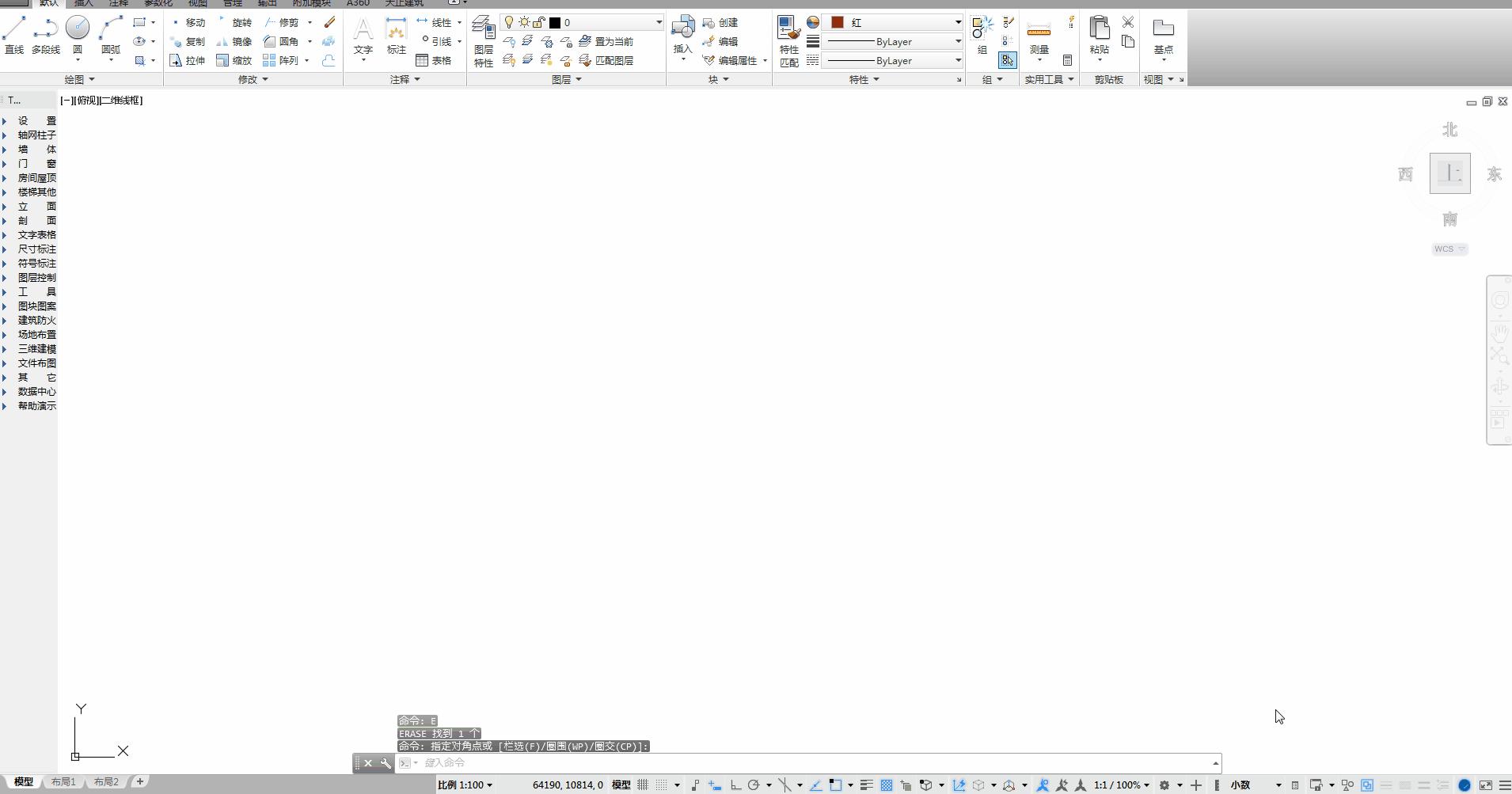1512x794 pixels.
Task: Click 编辑属性 (Edit Attributes) button
Action: click(731, 60)
